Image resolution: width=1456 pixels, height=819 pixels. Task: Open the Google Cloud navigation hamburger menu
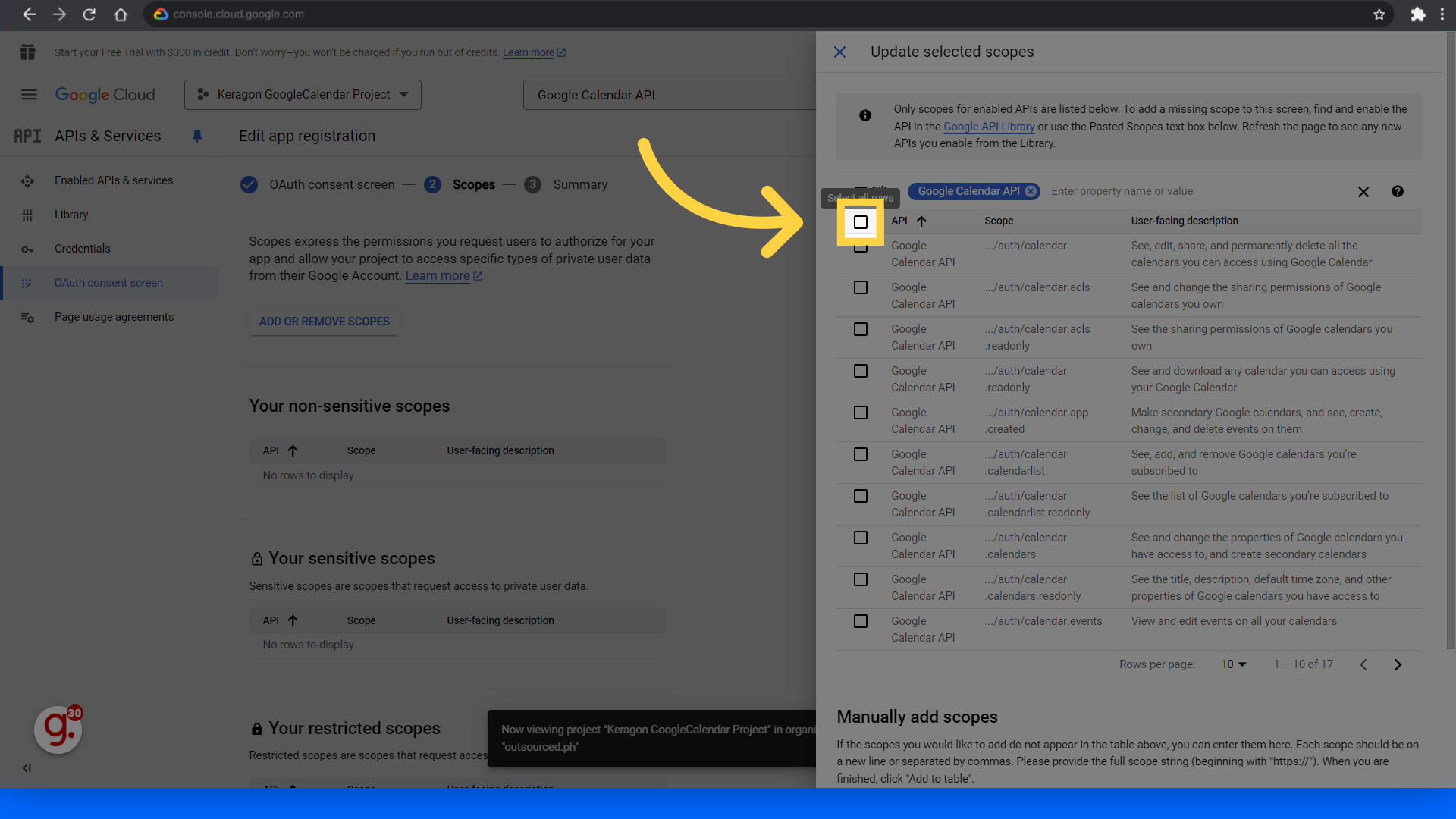click(x=29, y=95)
